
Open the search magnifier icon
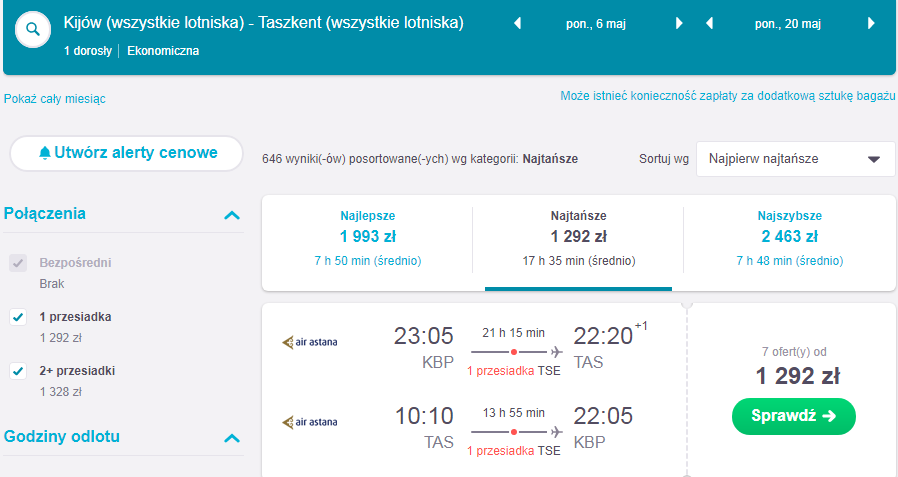pyautogui.click(x=33, y=29)
